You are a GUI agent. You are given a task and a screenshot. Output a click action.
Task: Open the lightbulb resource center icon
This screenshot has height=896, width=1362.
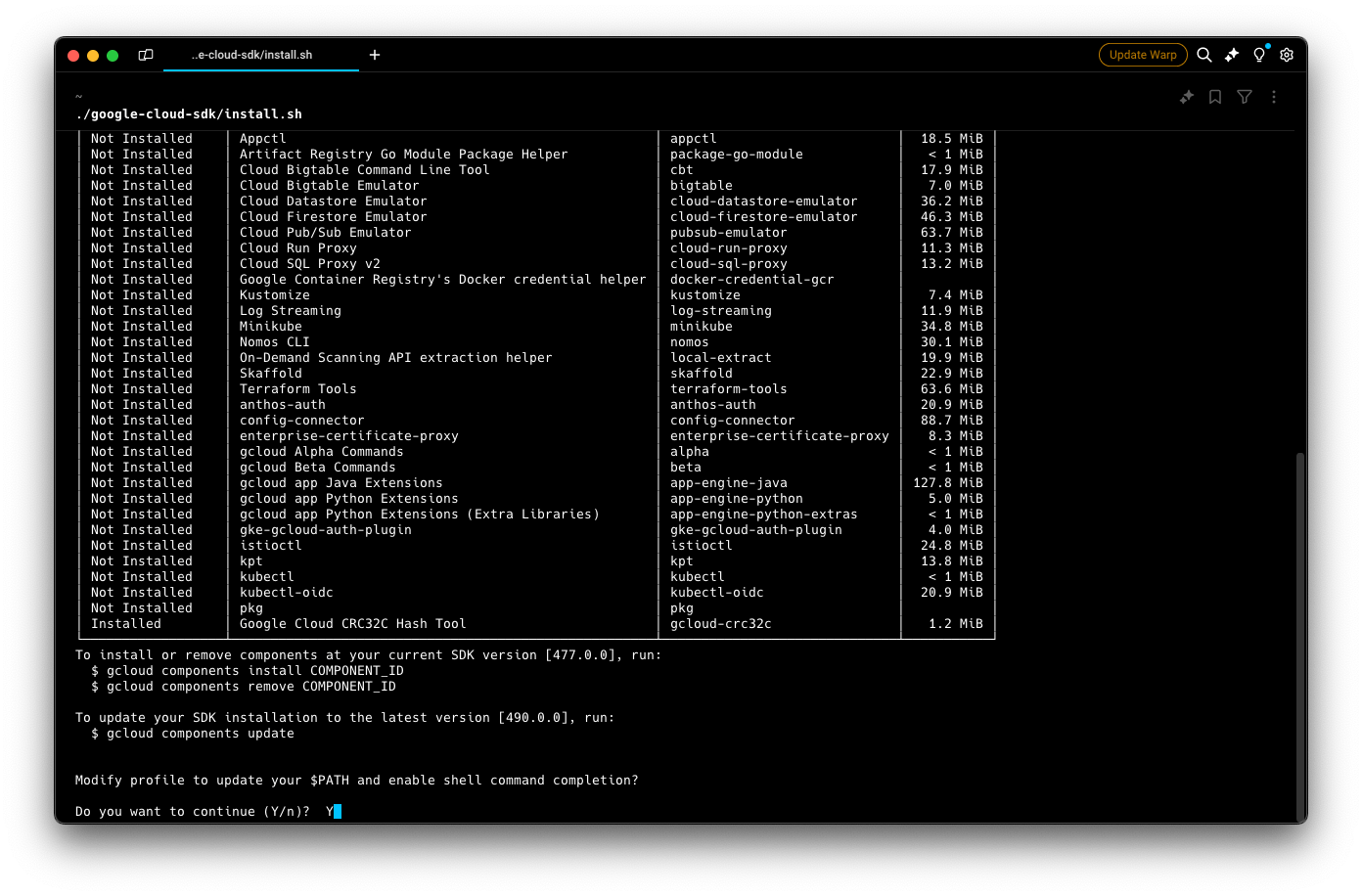[1259, 55]
